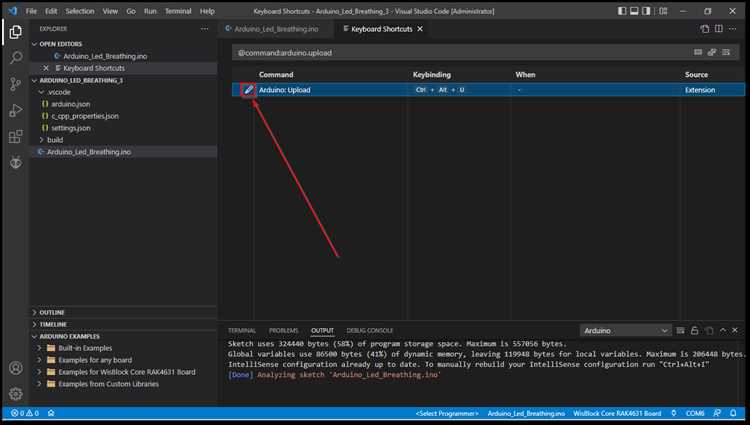
Task: Switch to the PROBLEMS panel tab
Action: click(x=283, y=330)
